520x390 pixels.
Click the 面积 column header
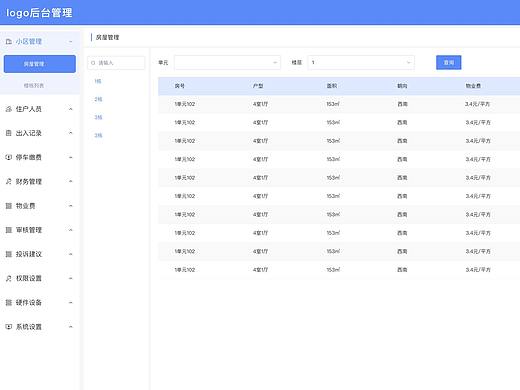click(x=332, y=86)
